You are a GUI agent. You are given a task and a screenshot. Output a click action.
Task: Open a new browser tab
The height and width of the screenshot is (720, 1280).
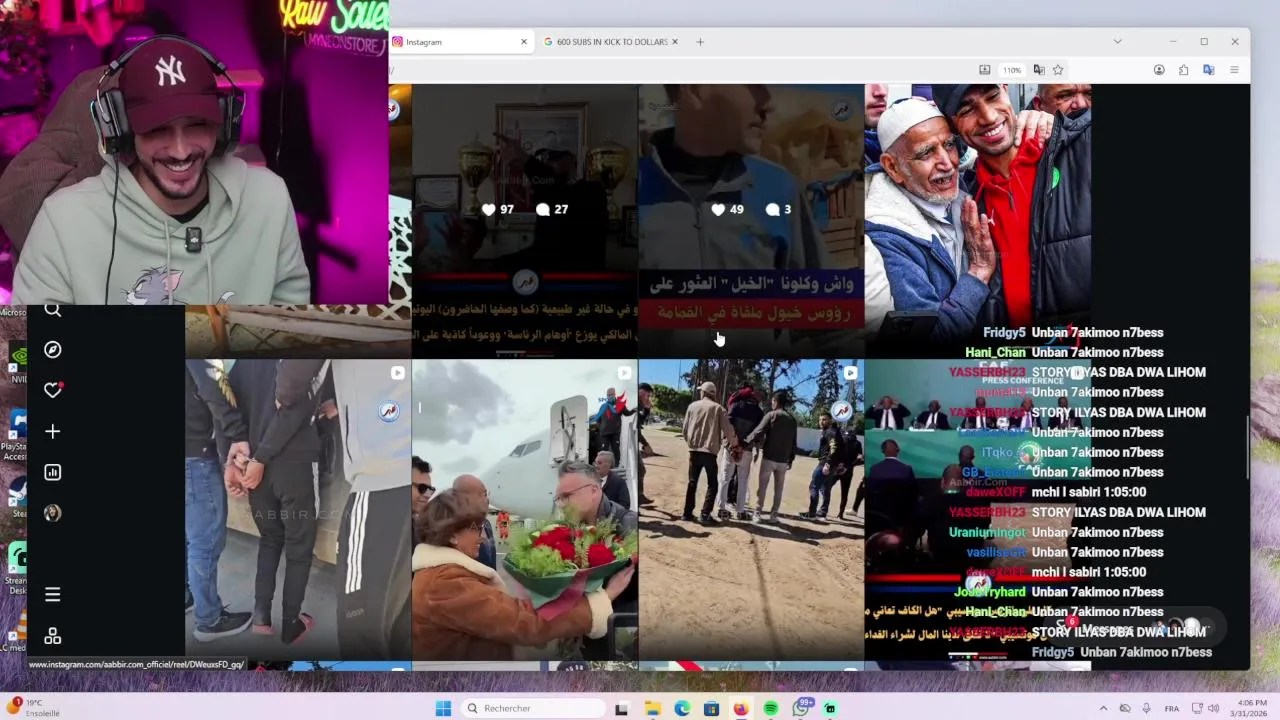(700, 42)
